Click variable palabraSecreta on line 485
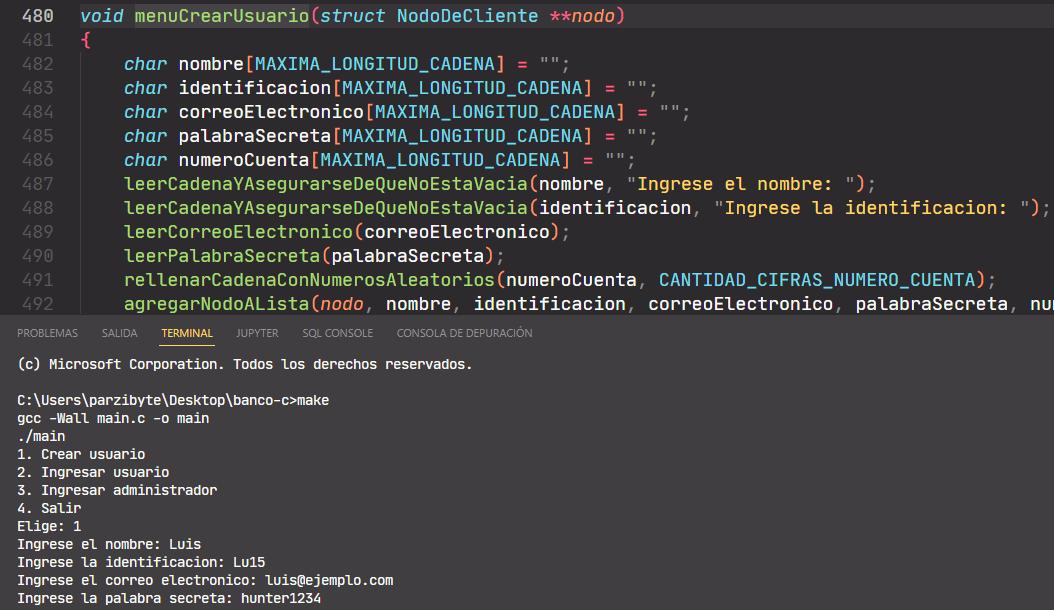The height and width of the screenshot is (610, 1054). [x=255, y=136]
